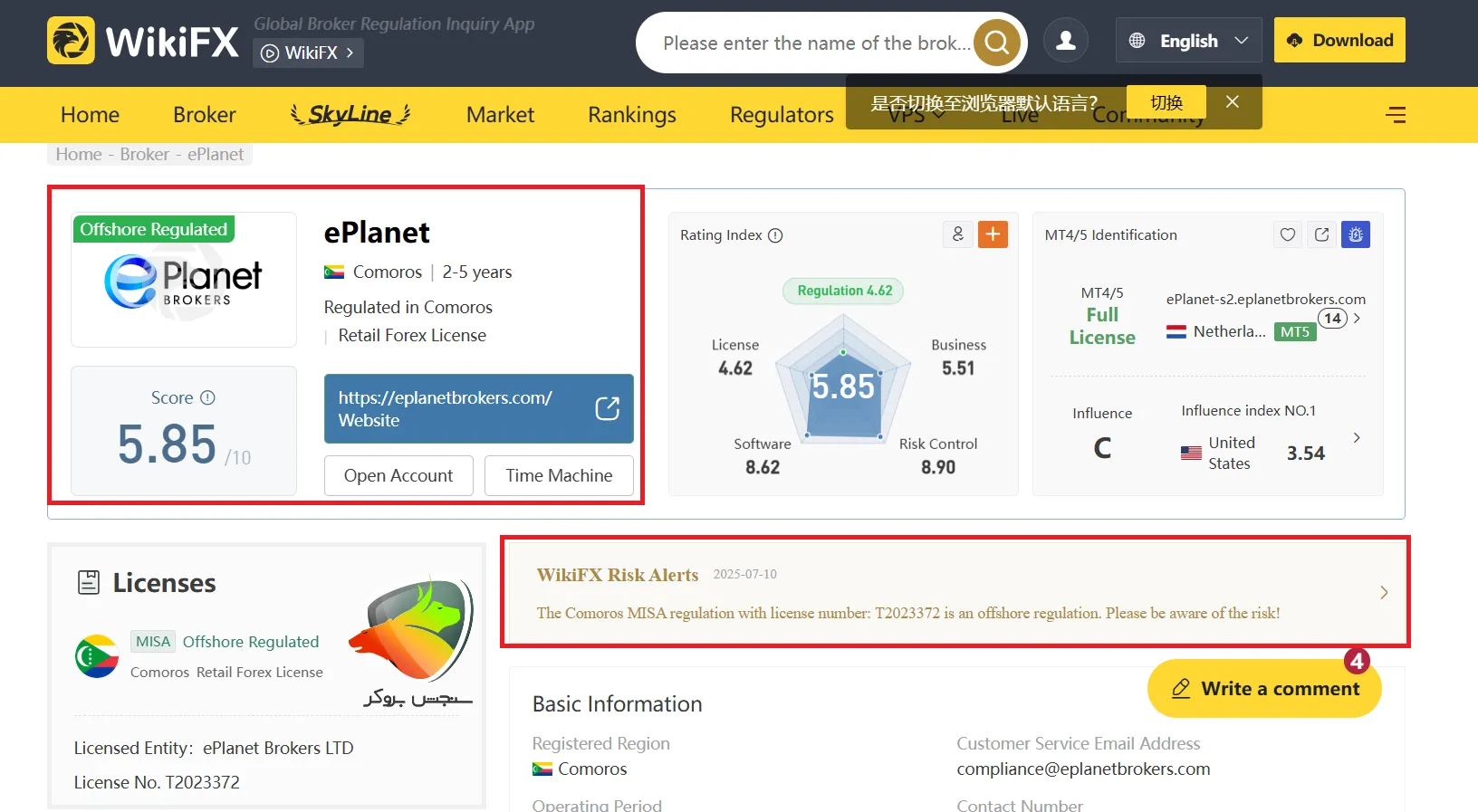Click the radar chart 5.85 score
Screen dimensions: 1478x812
(x=843, y=387)
